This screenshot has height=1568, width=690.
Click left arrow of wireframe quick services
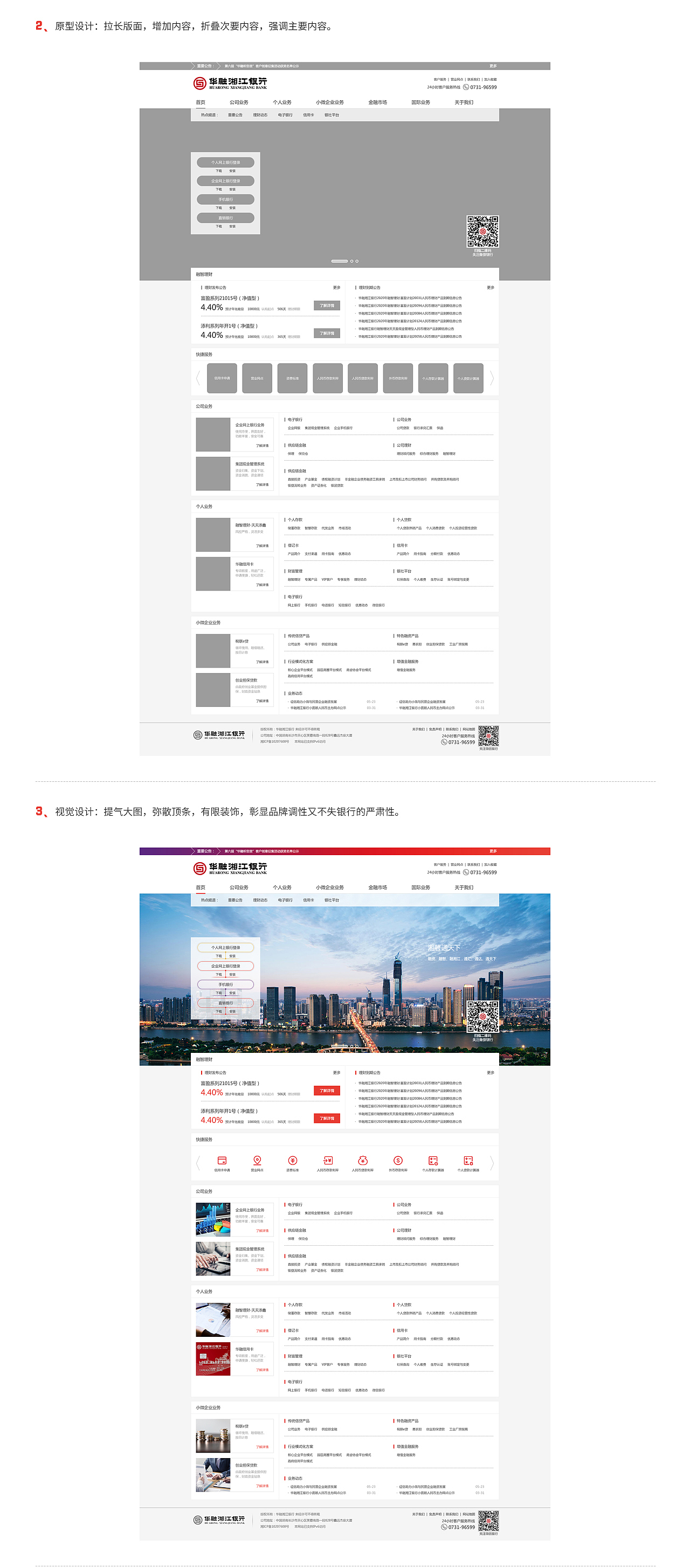tap(198, 378)
